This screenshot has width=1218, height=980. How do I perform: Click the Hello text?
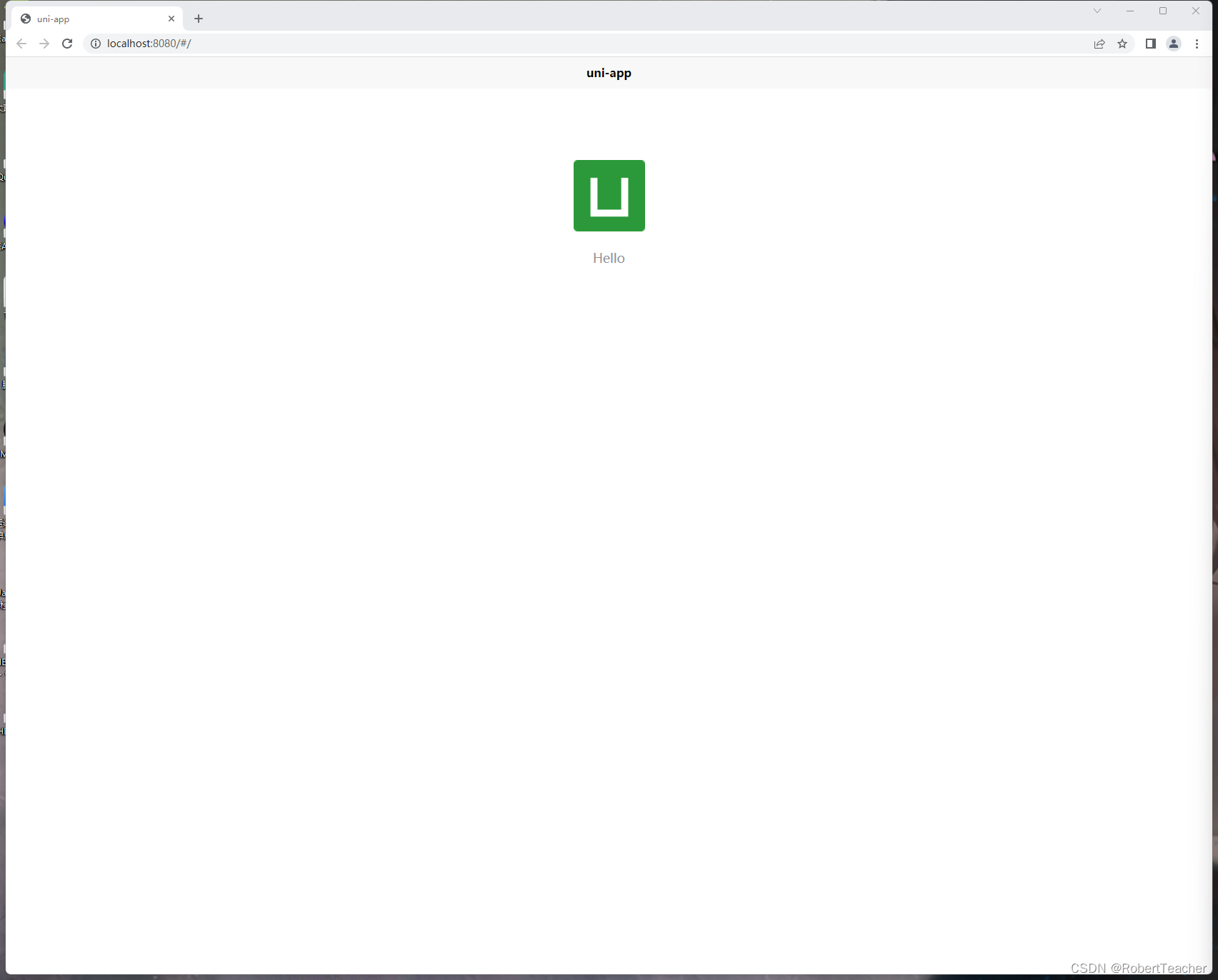tap(609, 258)
